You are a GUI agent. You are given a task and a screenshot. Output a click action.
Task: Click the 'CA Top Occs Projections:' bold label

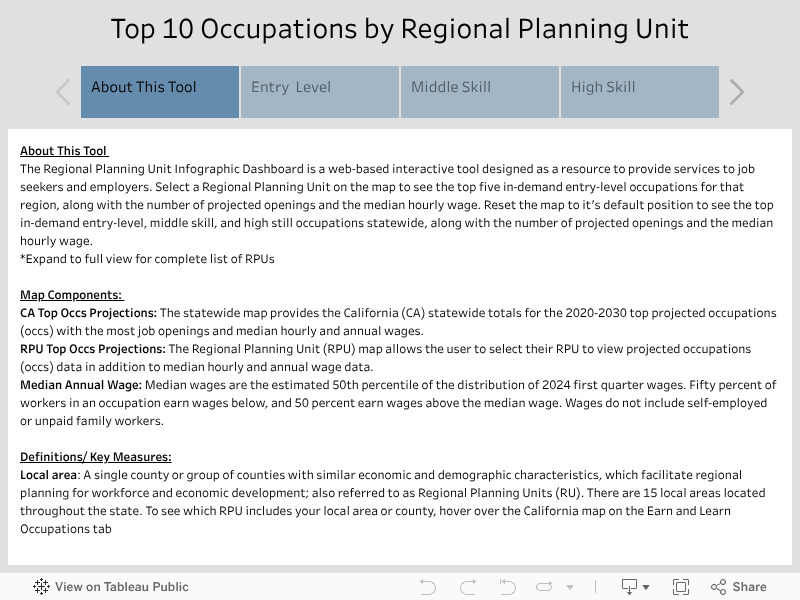pyautogui.click(x=88, y=313)
